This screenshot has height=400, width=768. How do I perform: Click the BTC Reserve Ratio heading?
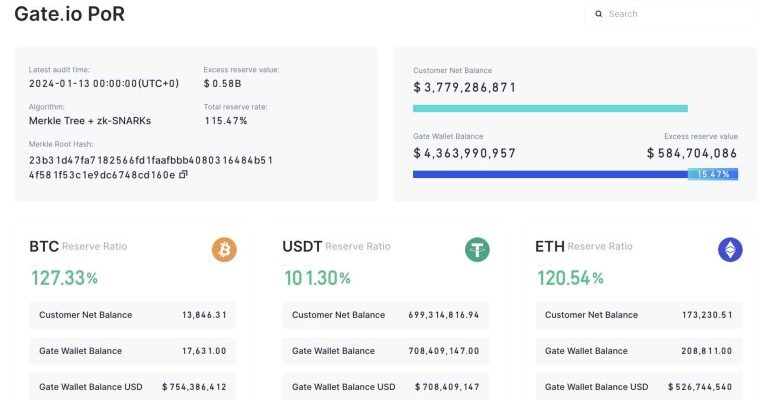click(x=78, y=246)
